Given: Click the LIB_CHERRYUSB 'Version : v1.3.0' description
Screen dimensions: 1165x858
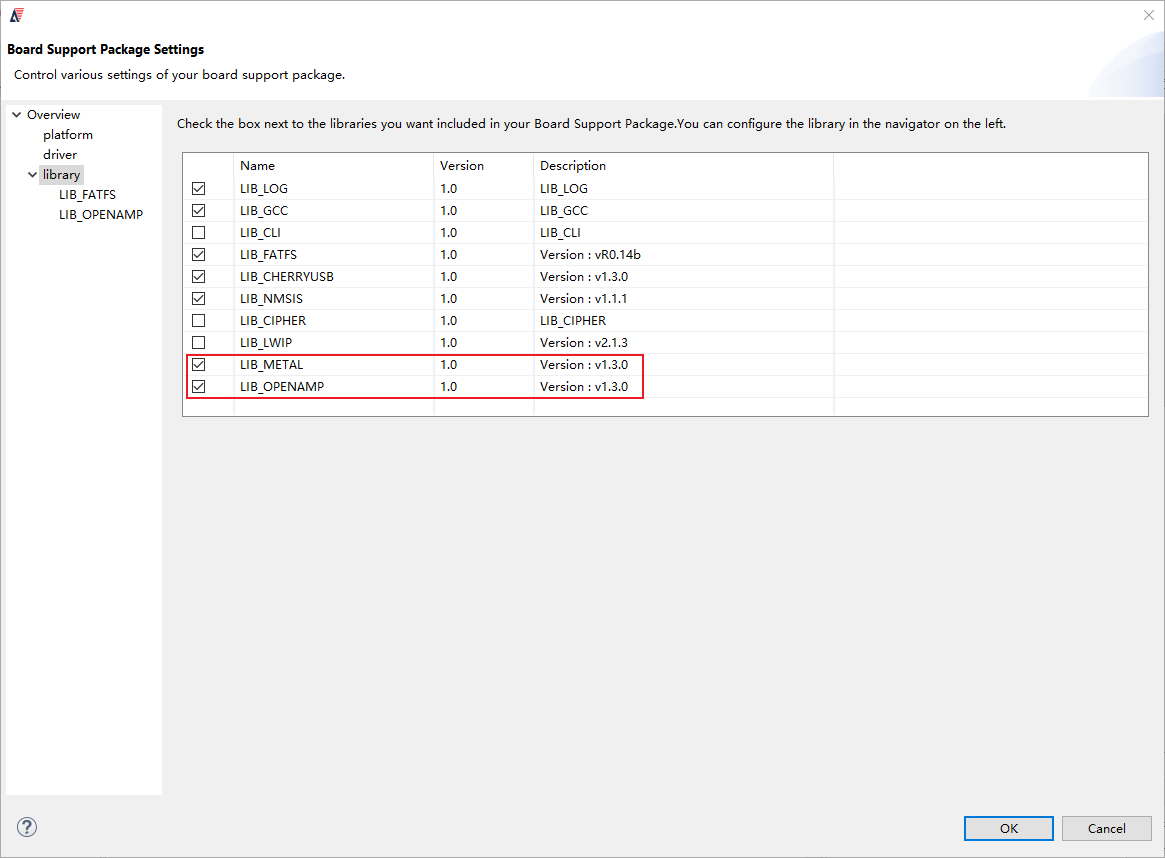Looking at the screenshot, I should point(684,276).
